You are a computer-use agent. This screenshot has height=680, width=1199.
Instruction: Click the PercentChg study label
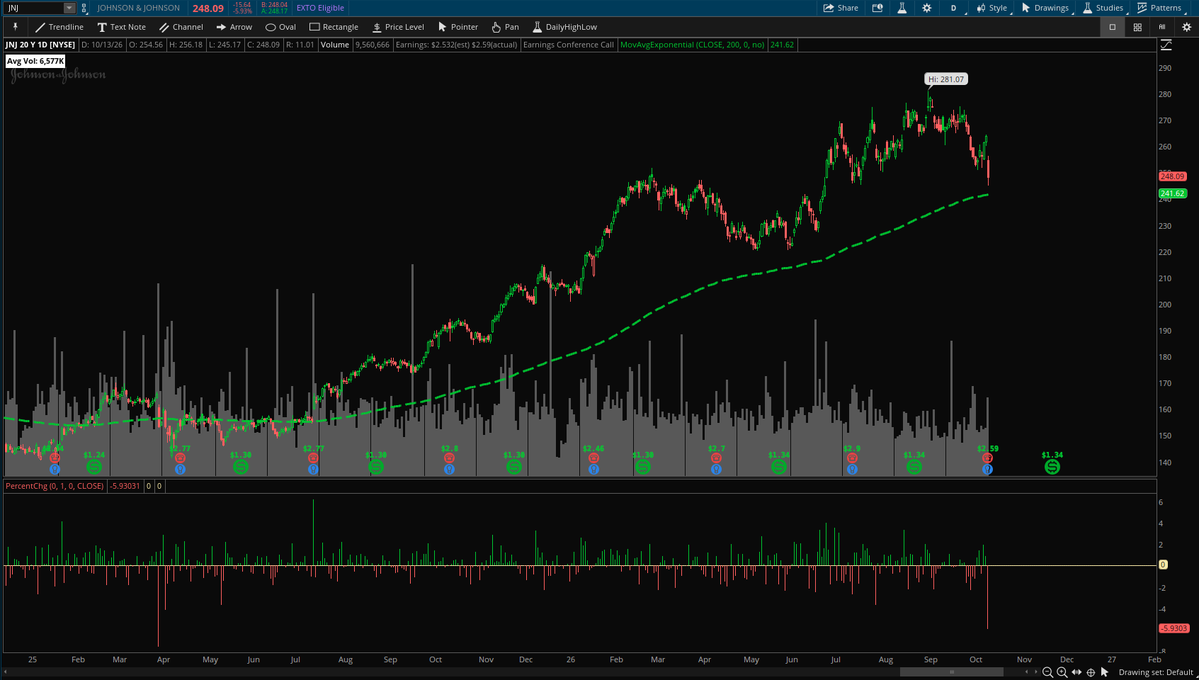point(54,486)
